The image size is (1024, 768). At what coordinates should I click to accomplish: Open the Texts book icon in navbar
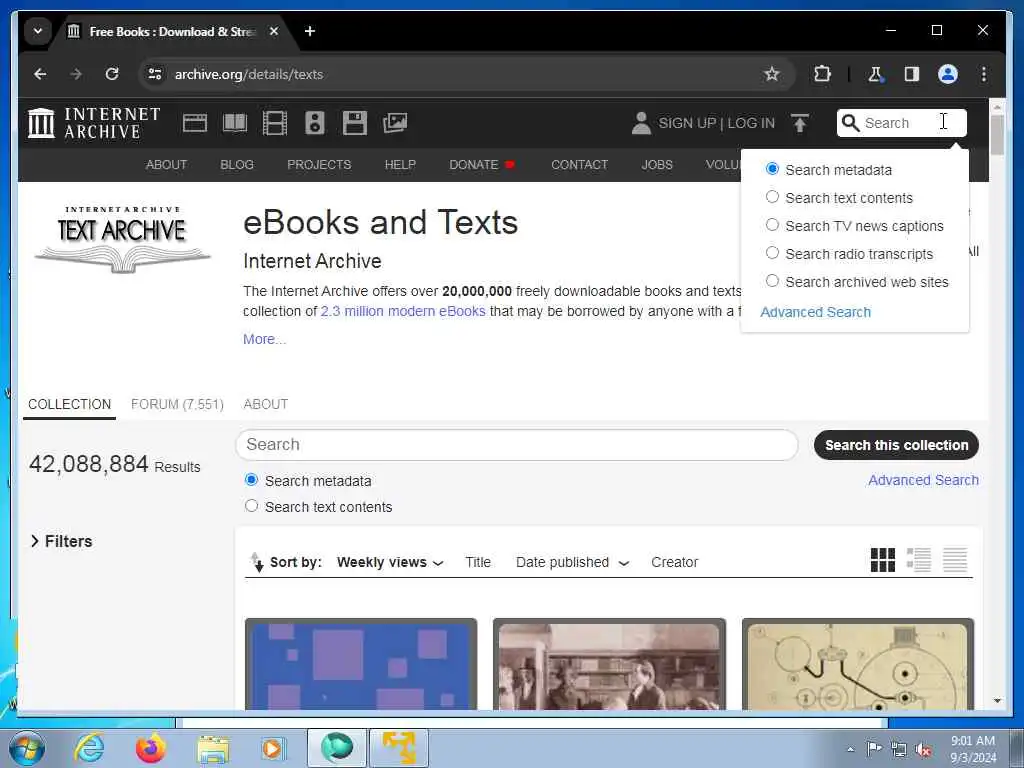point(235,123)
